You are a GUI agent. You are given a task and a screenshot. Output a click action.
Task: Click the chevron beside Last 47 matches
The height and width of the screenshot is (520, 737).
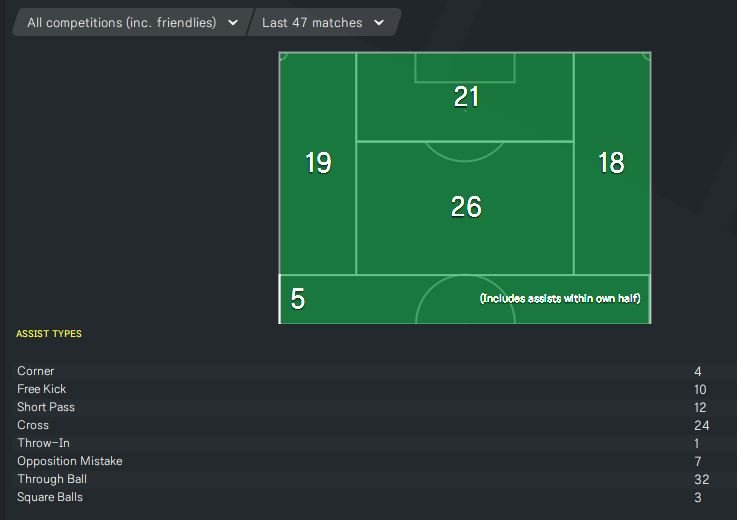tap(379, 22)
